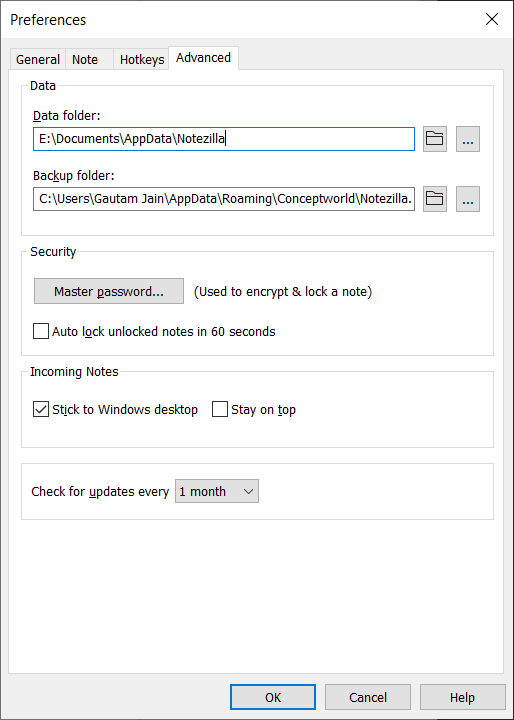
Task: Uncheck Stick to Windows desktop
Action: coord(41,409)
